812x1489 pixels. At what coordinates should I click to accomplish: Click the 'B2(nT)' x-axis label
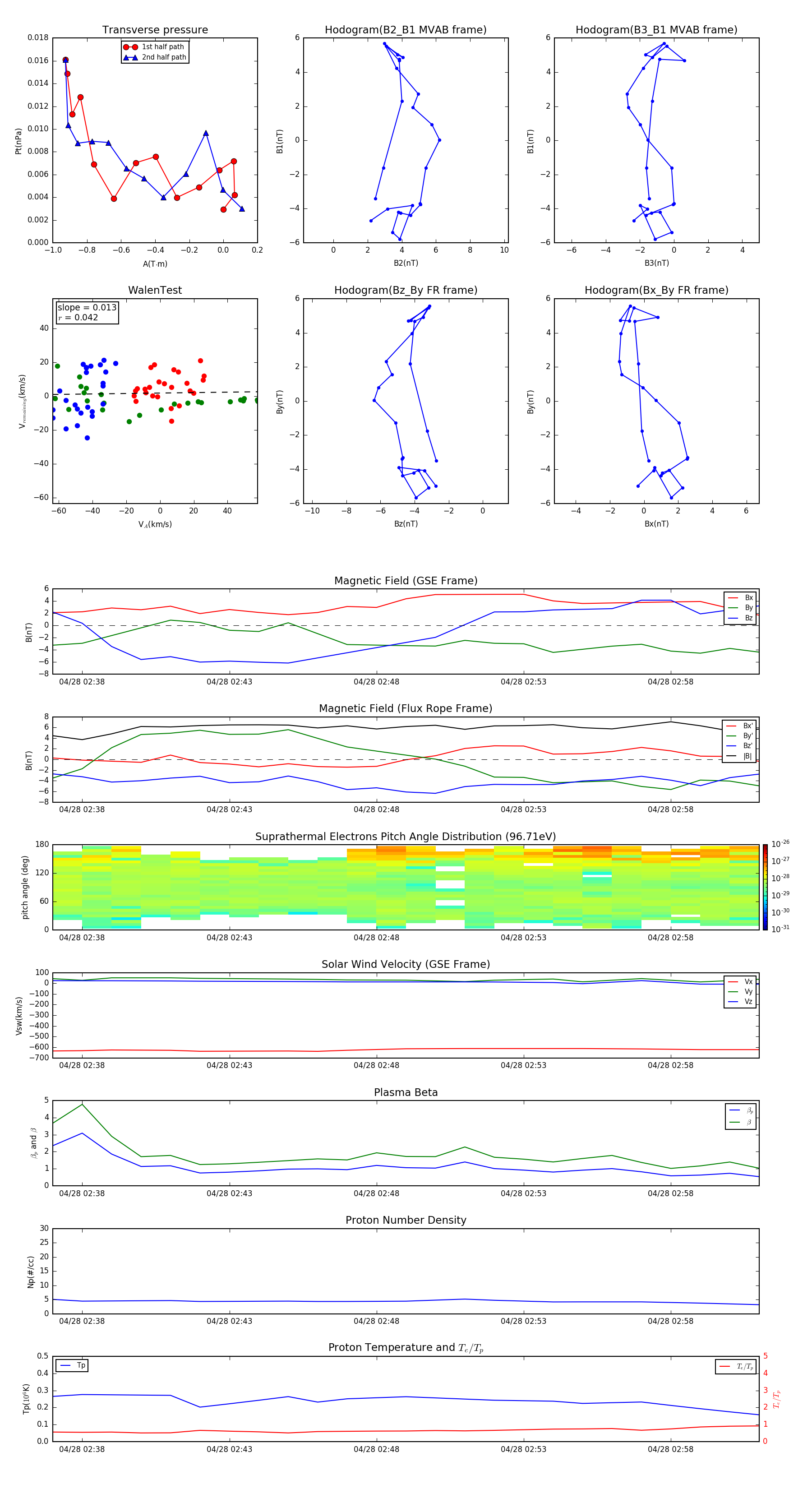click(x=406, y=263)
